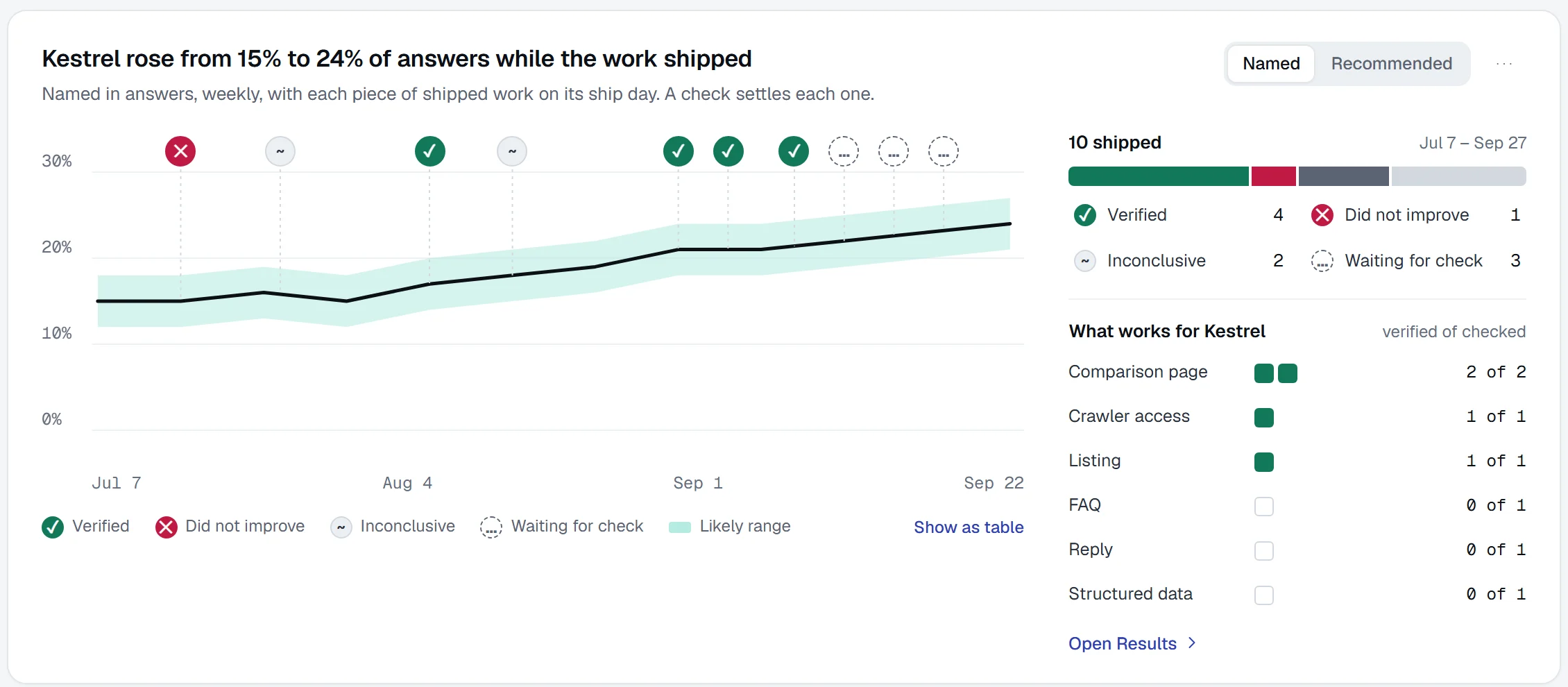1568x687 pixels.
Task: Click the red segment of the shipped bar
Action: (x=1274, y=176)
